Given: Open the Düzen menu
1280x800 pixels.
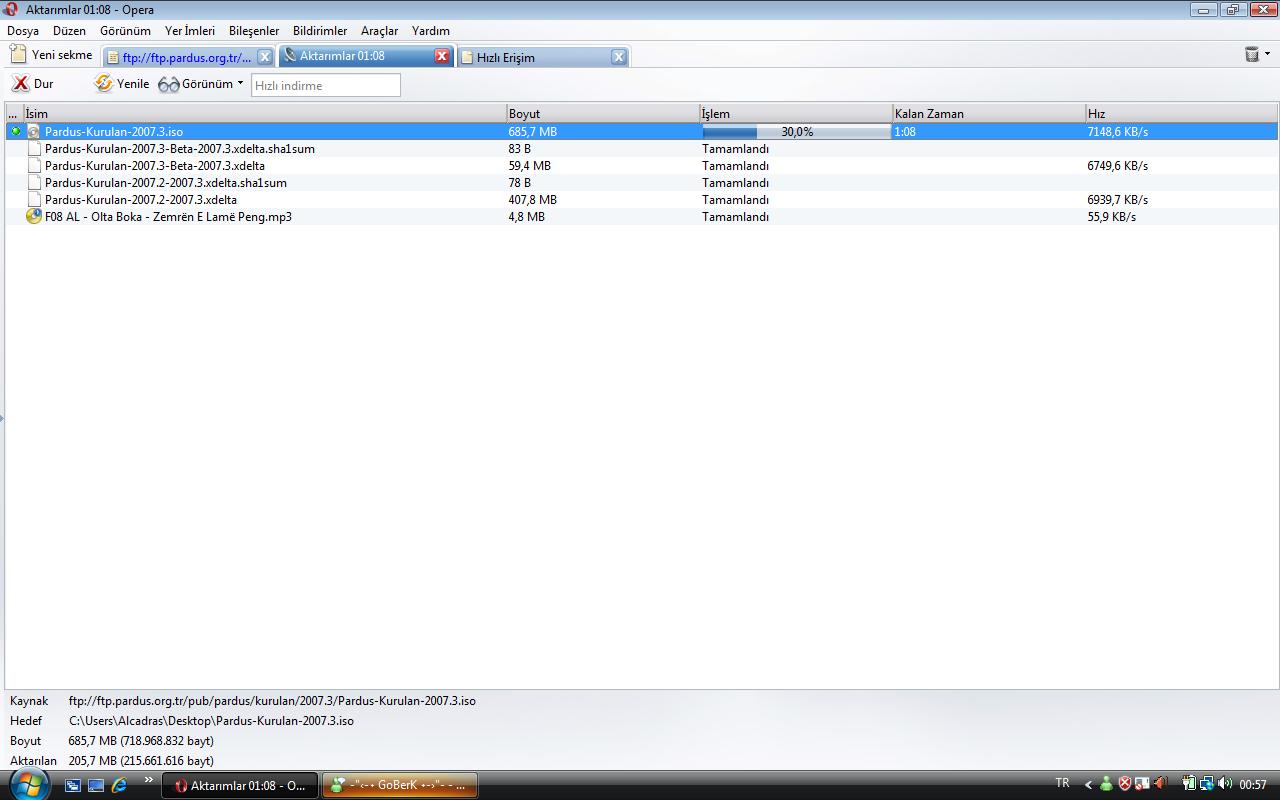Looking at the screenshot, I should click(x=70, y=31).
